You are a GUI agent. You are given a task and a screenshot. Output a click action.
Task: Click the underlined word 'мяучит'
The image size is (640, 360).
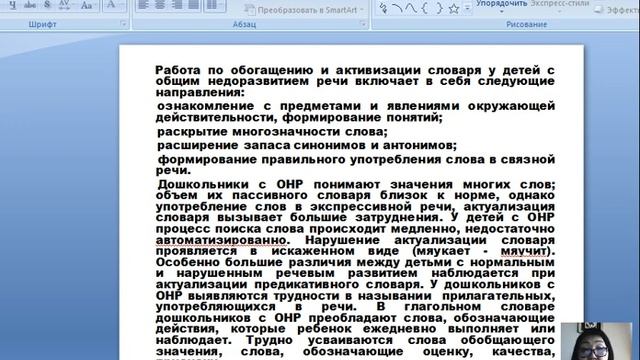[x=524, y=251]
